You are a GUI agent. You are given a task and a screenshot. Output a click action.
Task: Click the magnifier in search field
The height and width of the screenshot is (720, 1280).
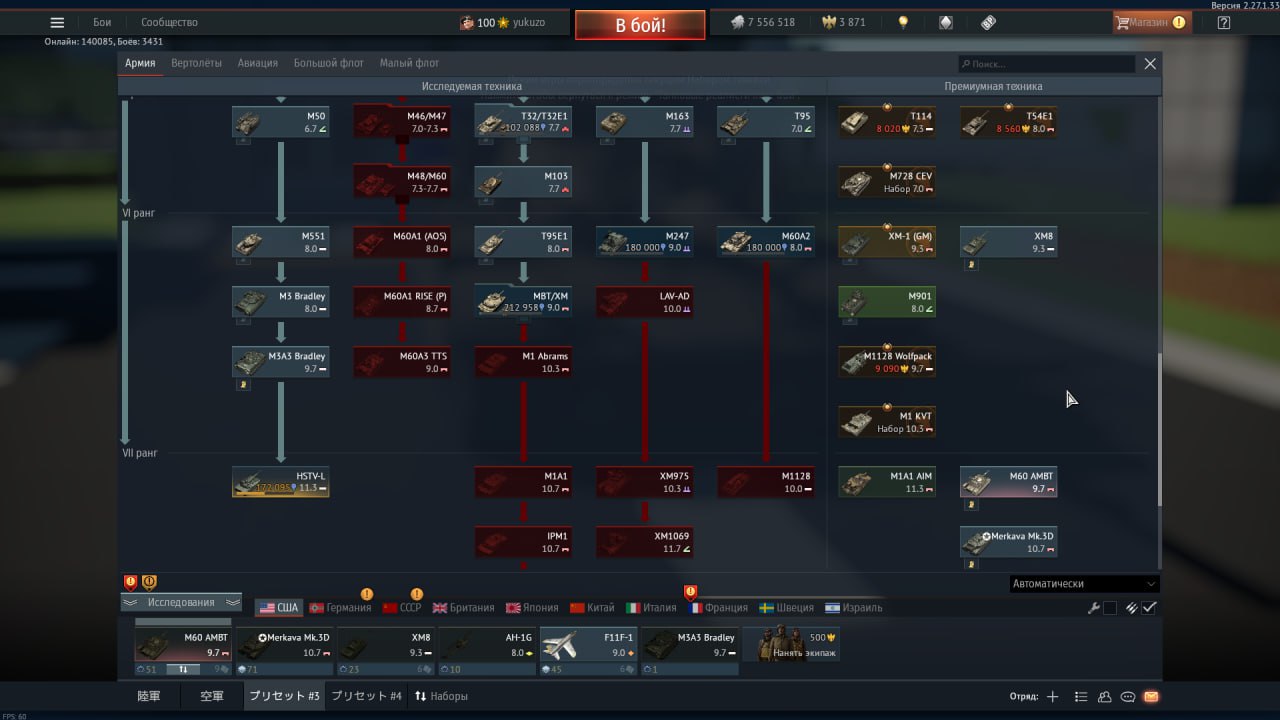coord(965,64)
